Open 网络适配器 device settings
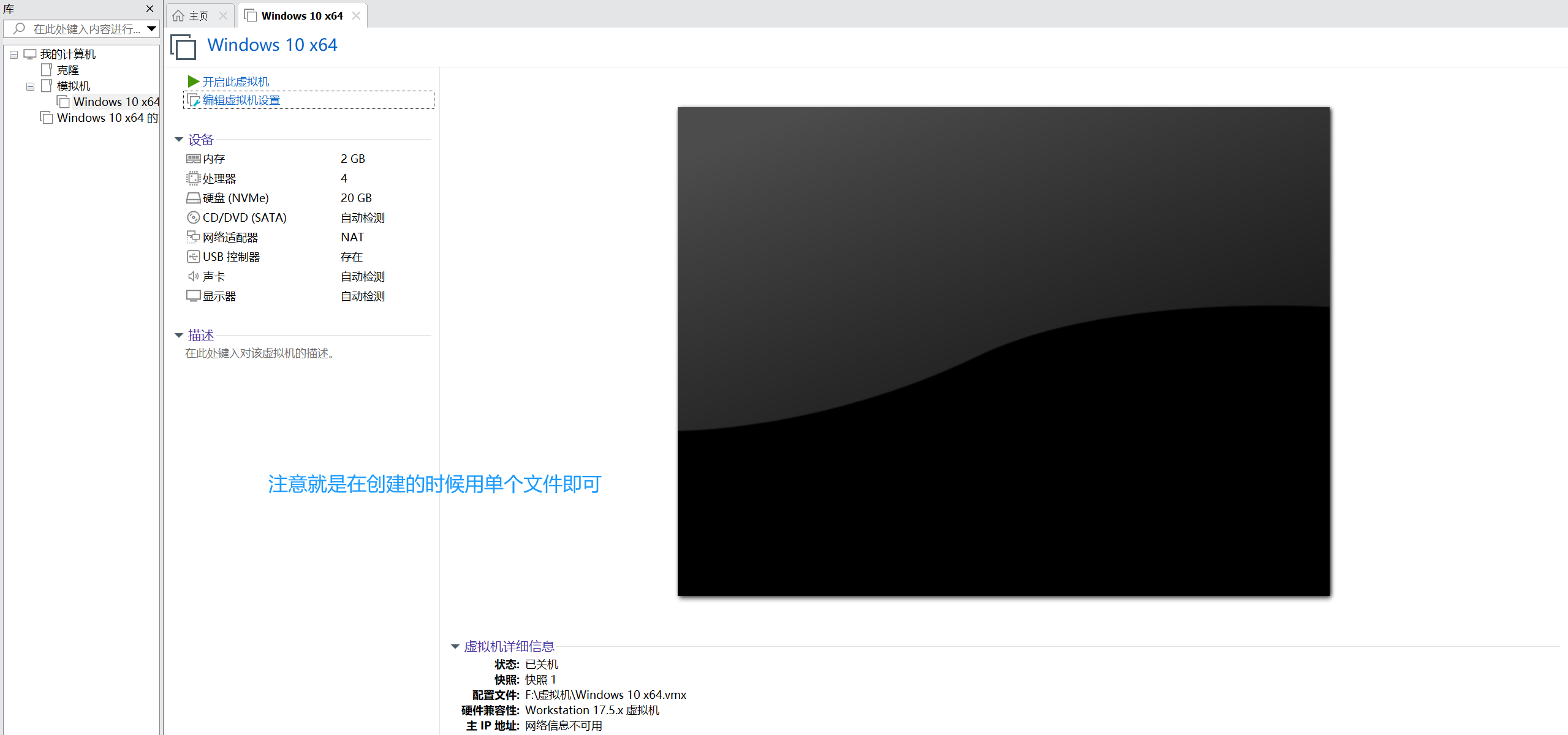The height and width of the screenshot is (735, 1568). [x=230, y=238]
